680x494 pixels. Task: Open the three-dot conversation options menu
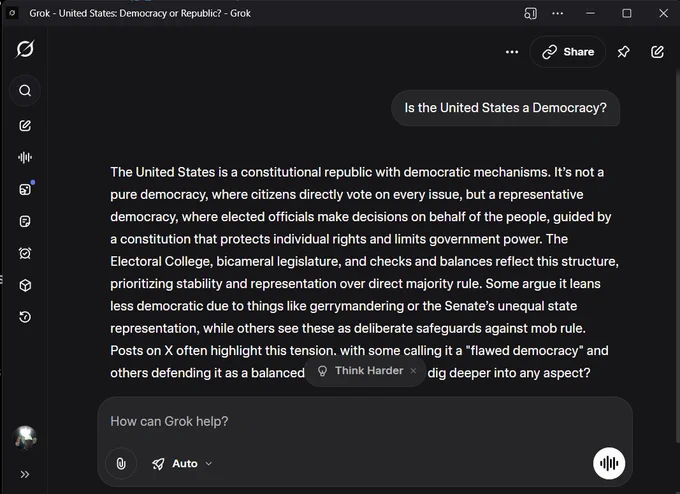[512, 52]
